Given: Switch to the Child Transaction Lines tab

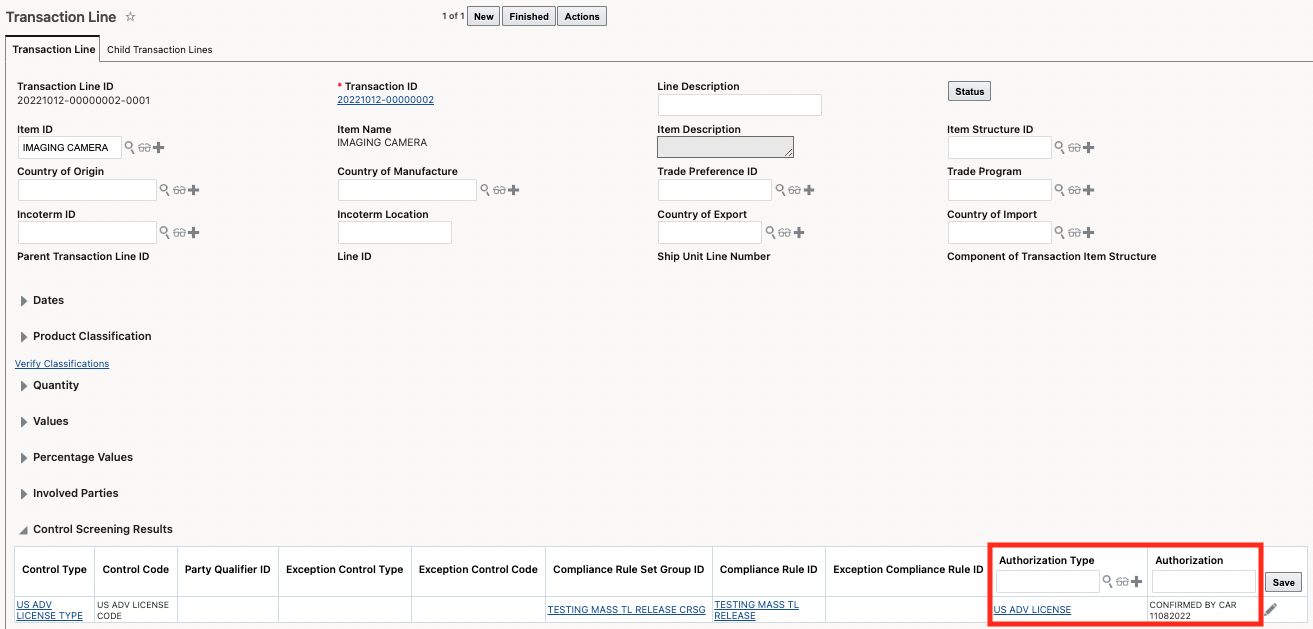Looking at the screenshot, I should pos(159,49).
